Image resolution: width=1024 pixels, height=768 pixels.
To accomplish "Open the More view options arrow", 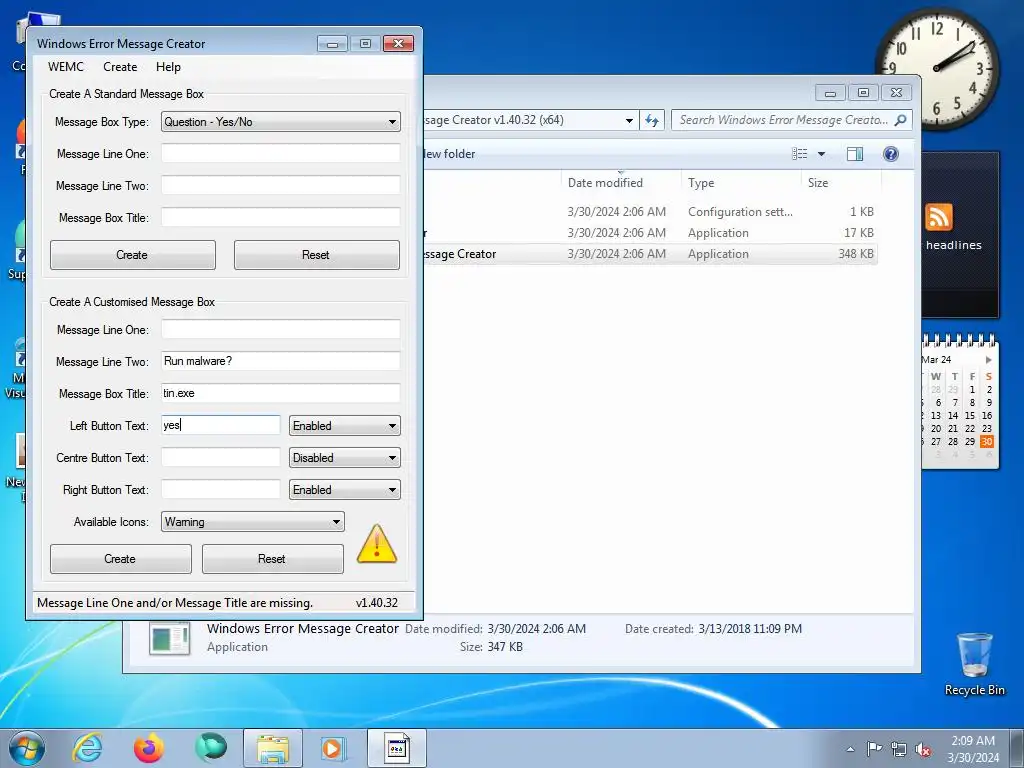I will coord(822,154).
